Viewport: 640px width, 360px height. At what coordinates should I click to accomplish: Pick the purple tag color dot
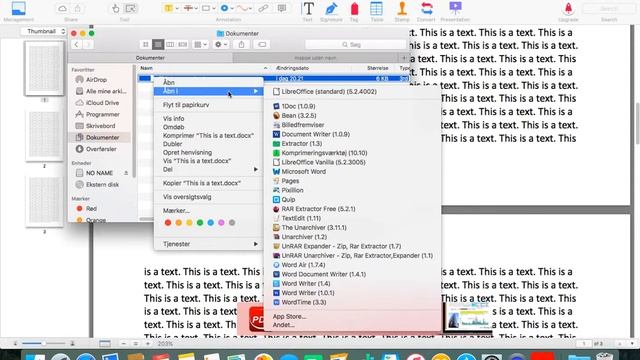click(221, 223)
